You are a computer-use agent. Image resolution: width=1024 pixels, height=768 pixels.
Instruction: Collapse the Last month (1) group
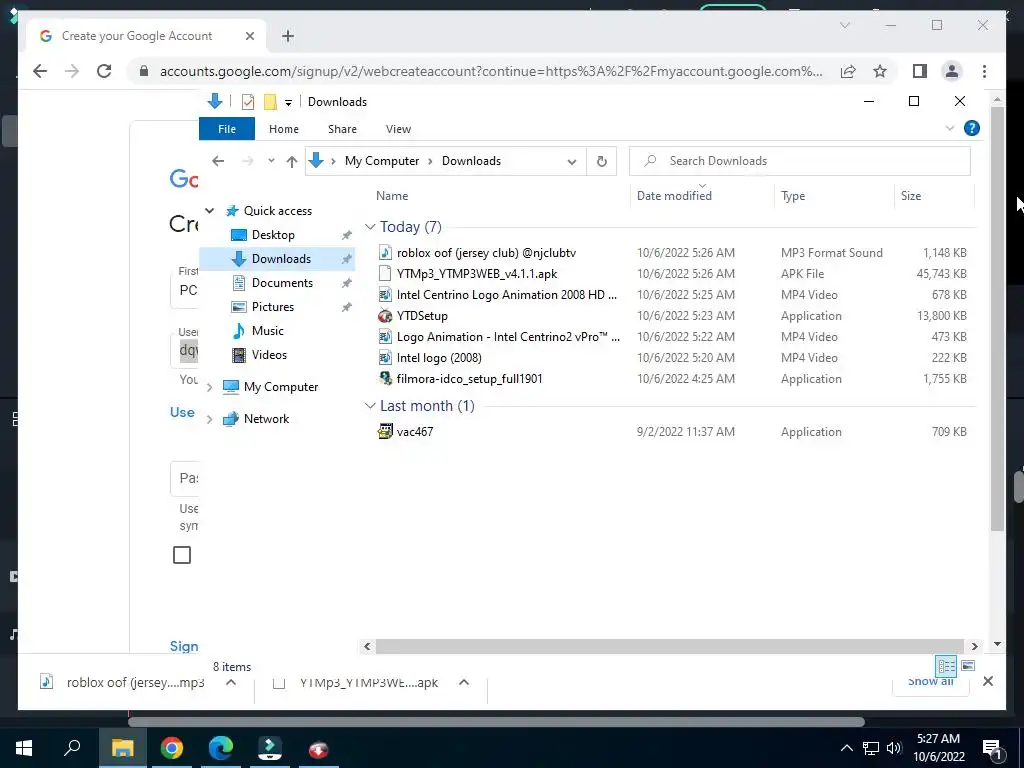pos(370,406)
